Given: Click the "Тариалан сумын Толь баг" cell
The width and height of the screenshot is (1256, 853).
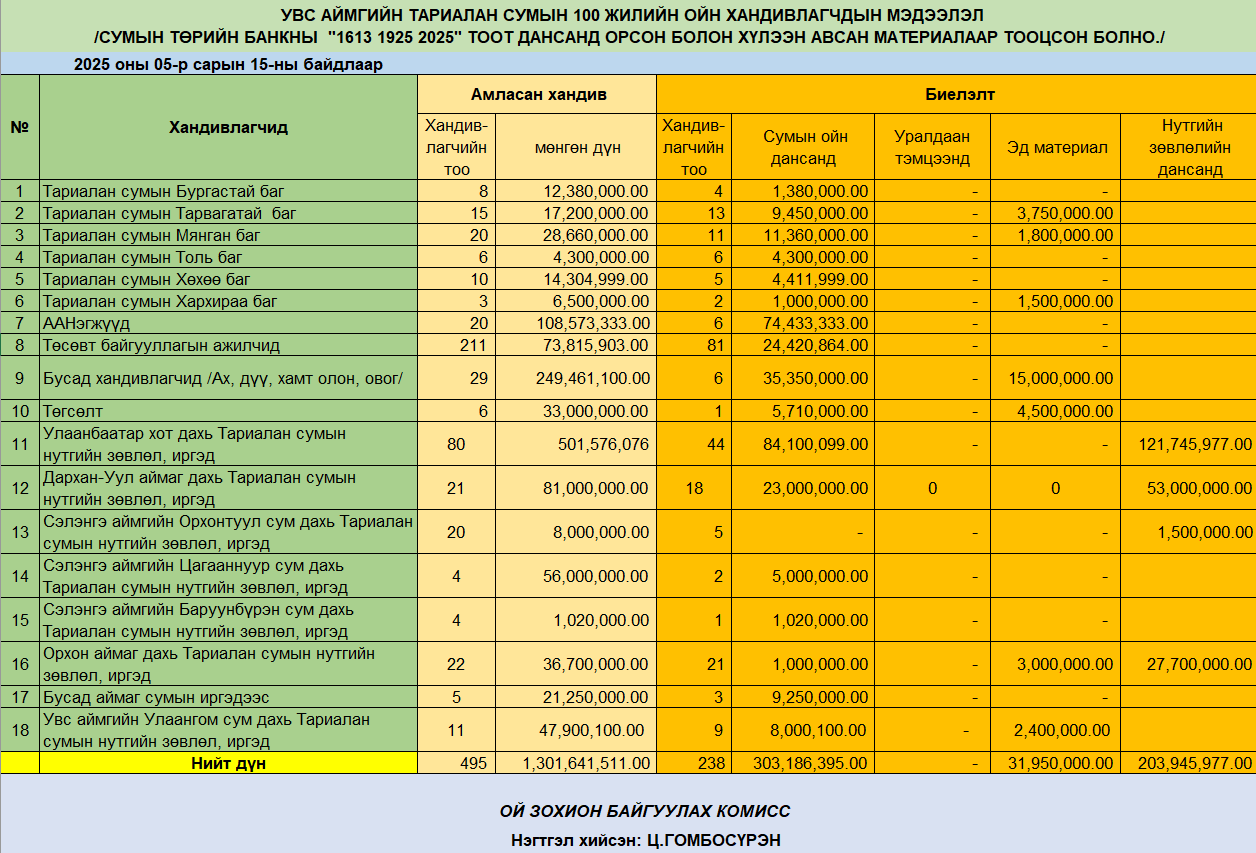Looking at the screenshot, I should pyautogui.click(x=228, y=257).
